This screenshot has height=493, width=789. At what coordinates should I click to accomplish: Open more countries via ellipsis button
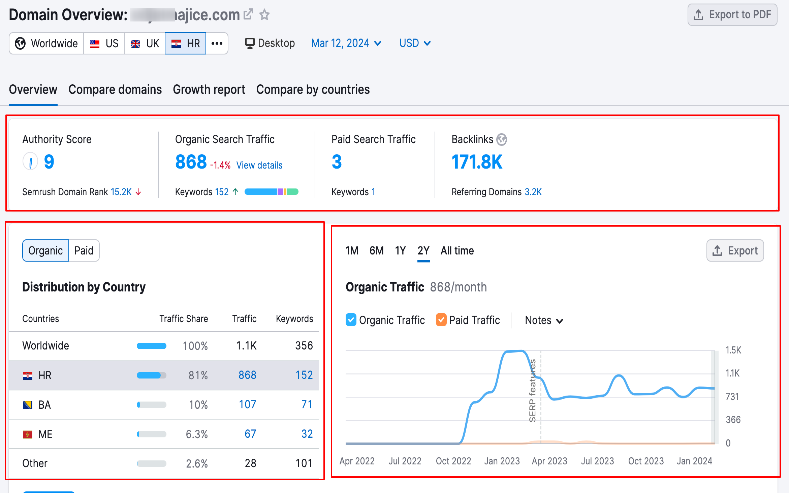217,43
